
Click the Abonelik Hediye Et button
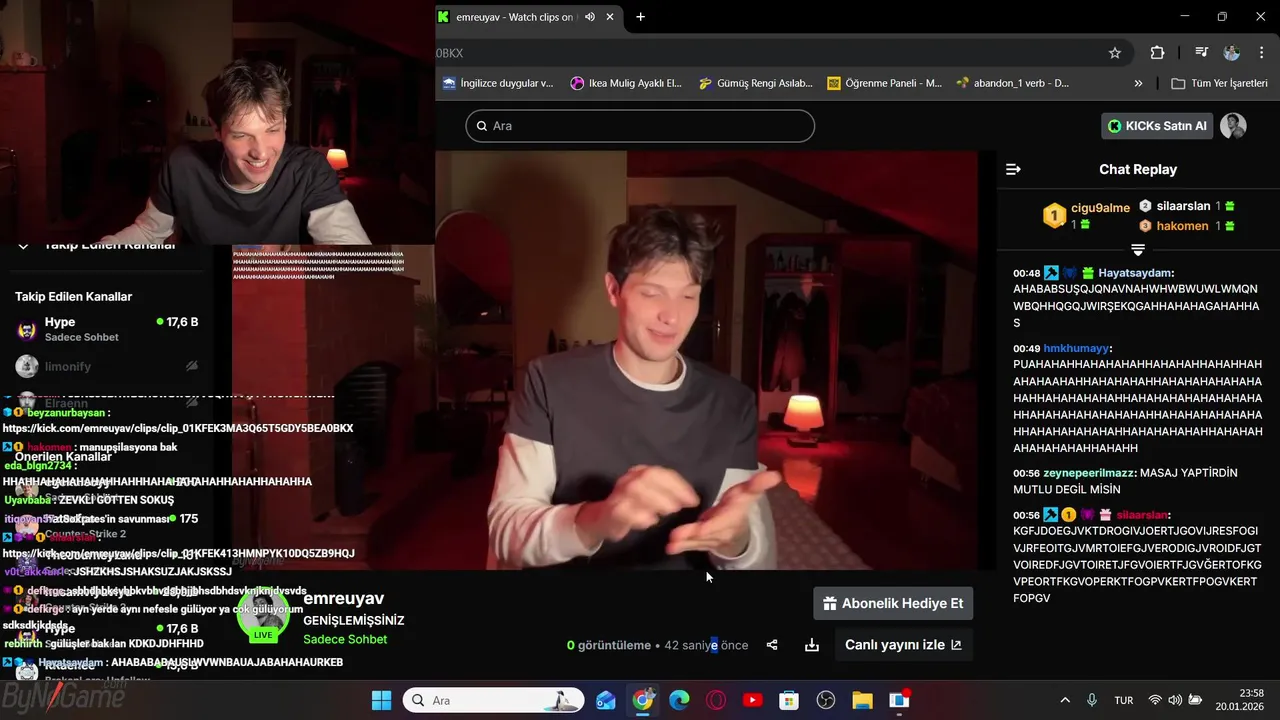[x=893, y=603]
